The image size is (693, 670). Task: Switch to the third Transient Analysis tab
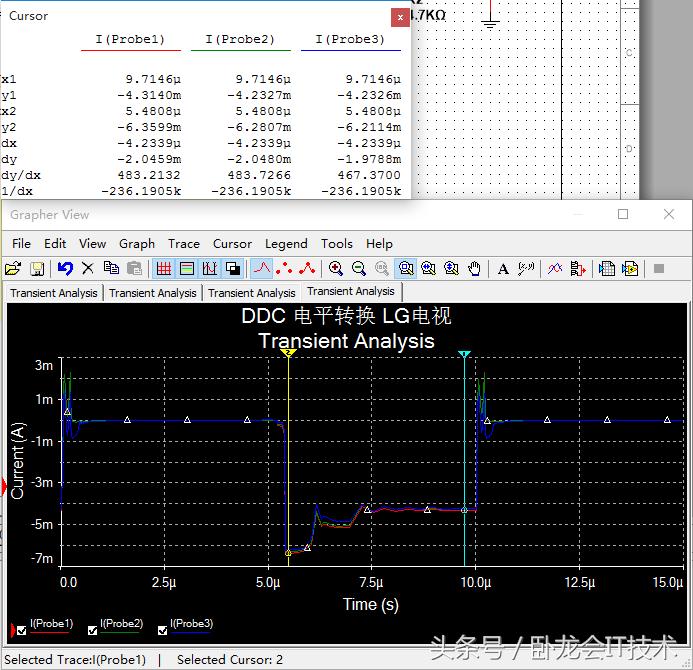point(251,293)
